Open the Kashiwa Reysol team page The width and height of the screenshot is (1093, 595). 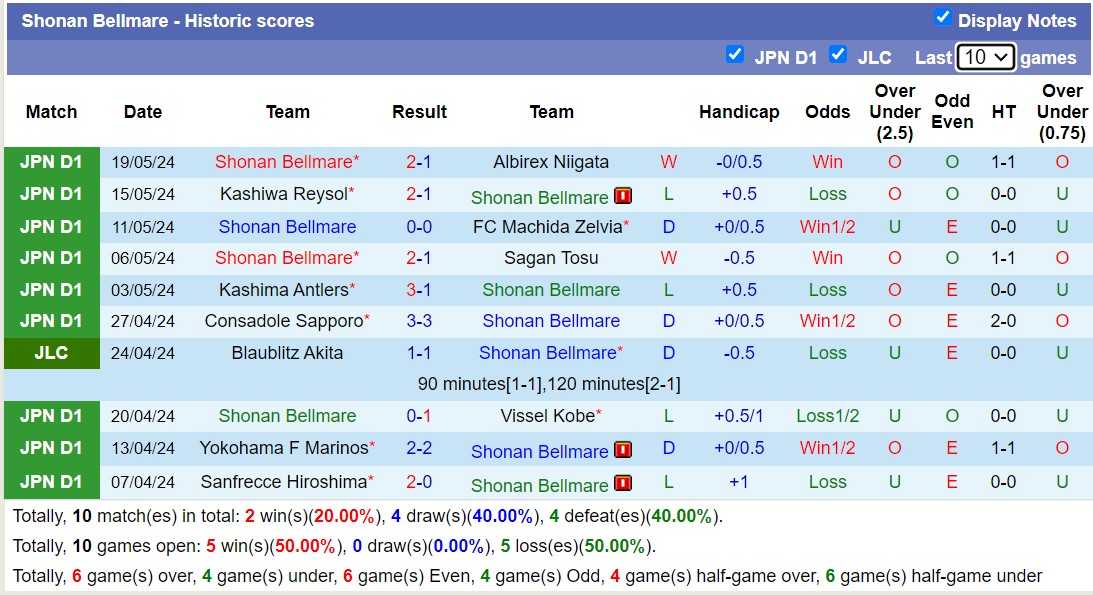point(284,194)
